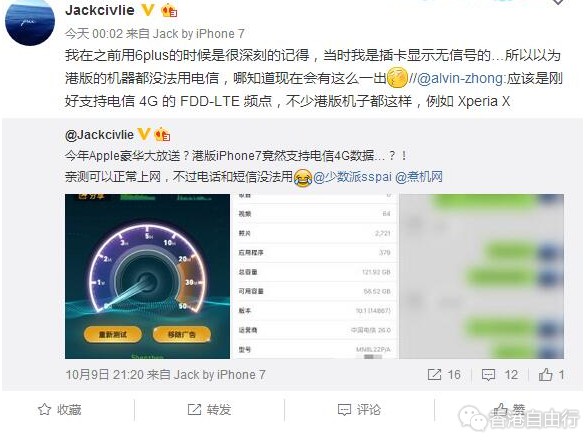Open Jackcivlie's round profile avatar

30,22
